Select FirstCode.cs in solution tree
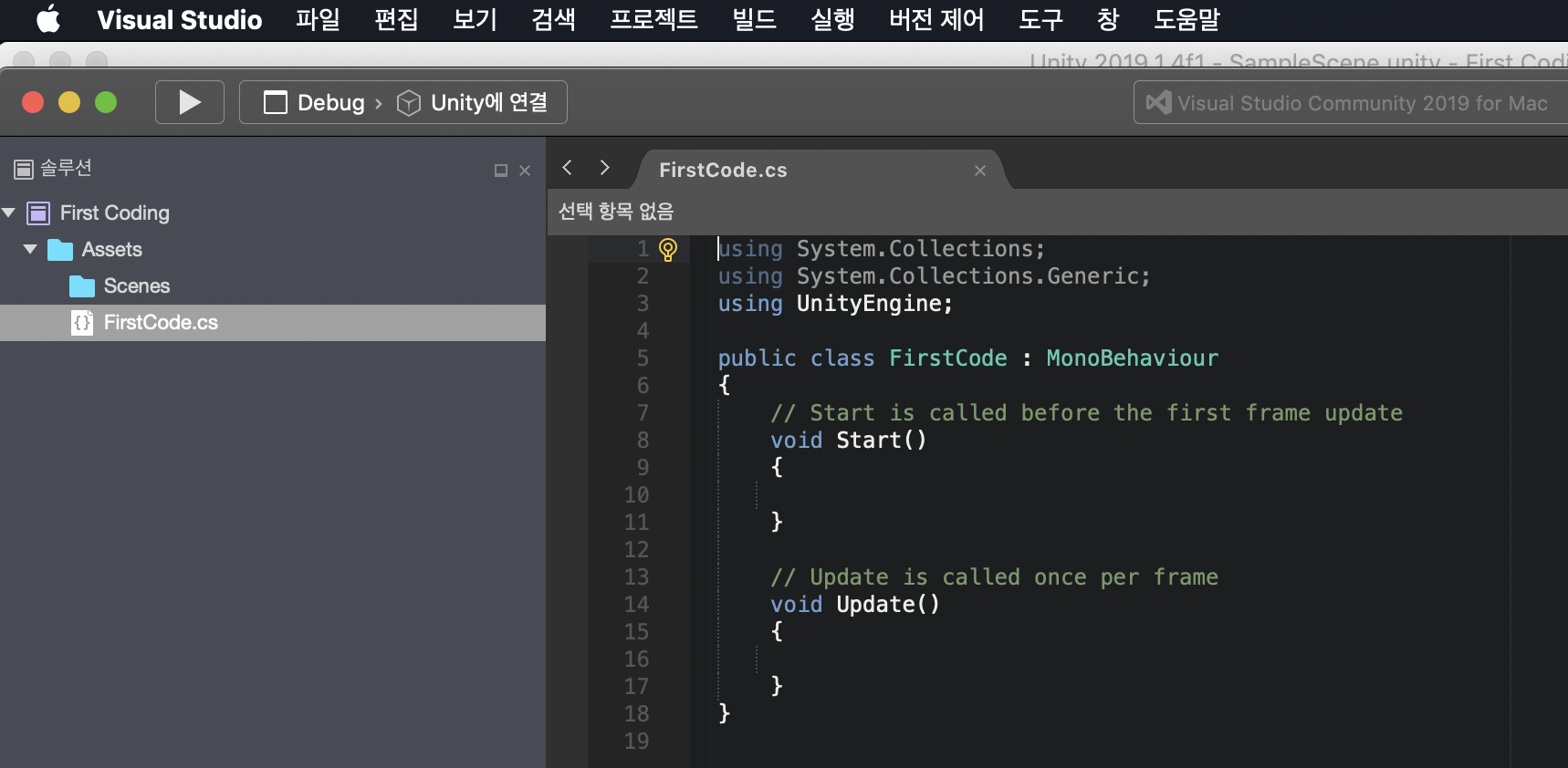The width and height of the screenshot is (1568, 768). [x=273, y=322]
